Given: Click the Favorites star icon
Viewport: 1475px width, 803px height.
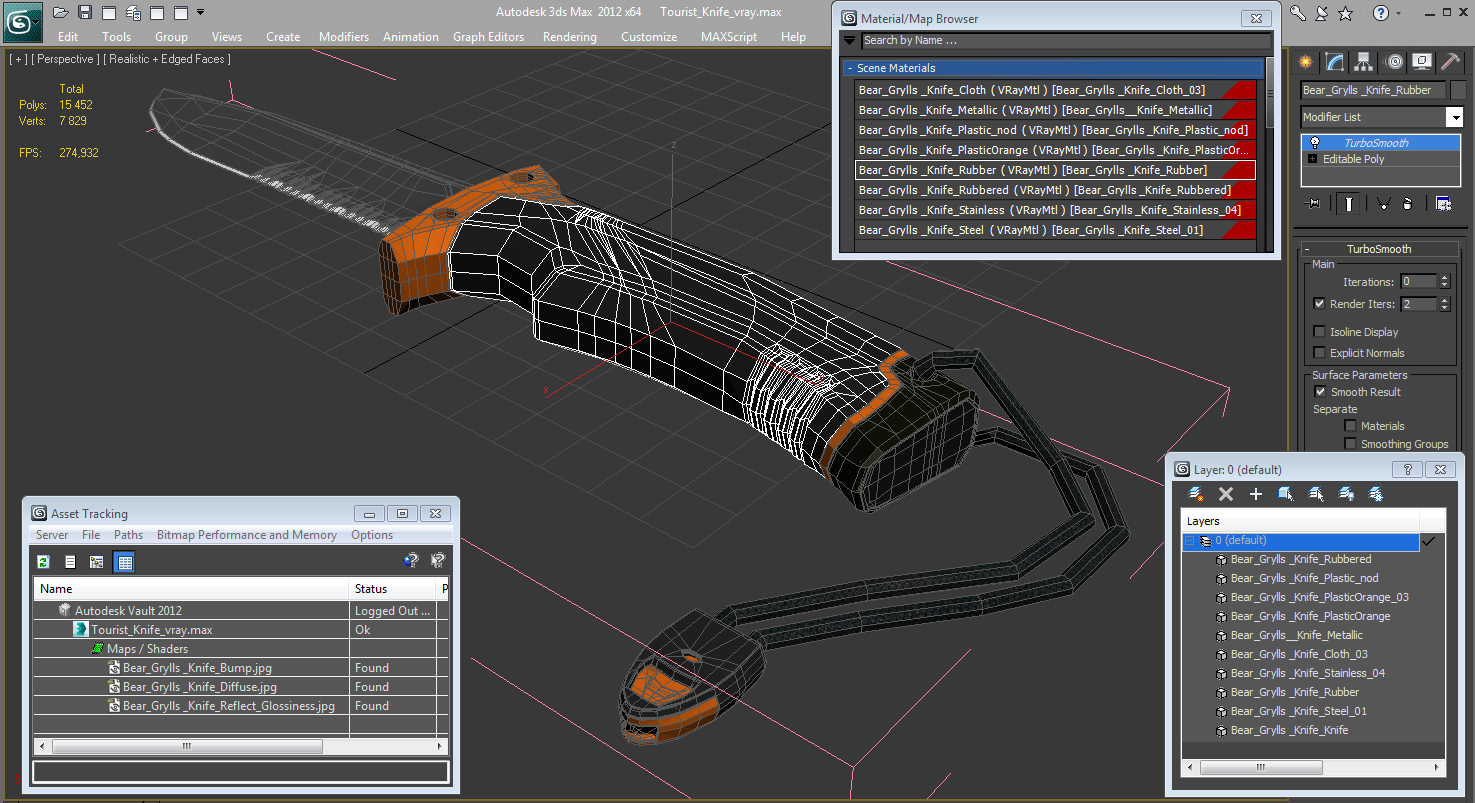Looking at the screenshot, I should click(x=1346, y=13).
